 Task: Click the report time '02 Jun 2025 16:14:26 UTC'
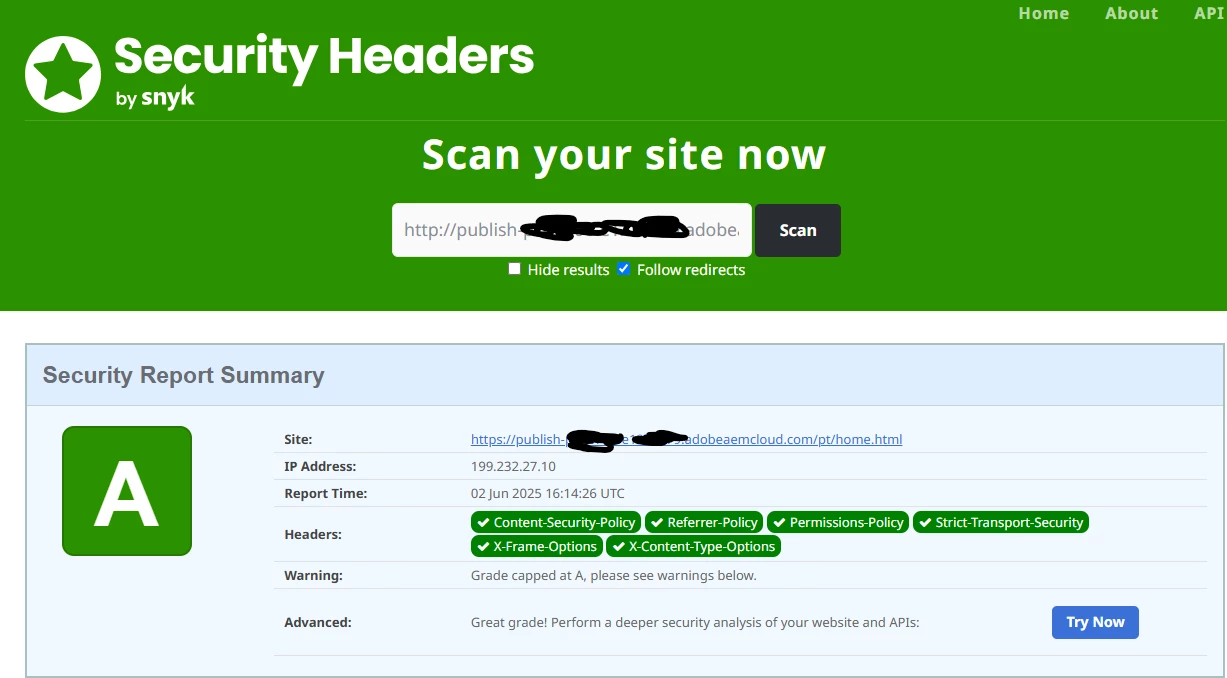point(548,493)
